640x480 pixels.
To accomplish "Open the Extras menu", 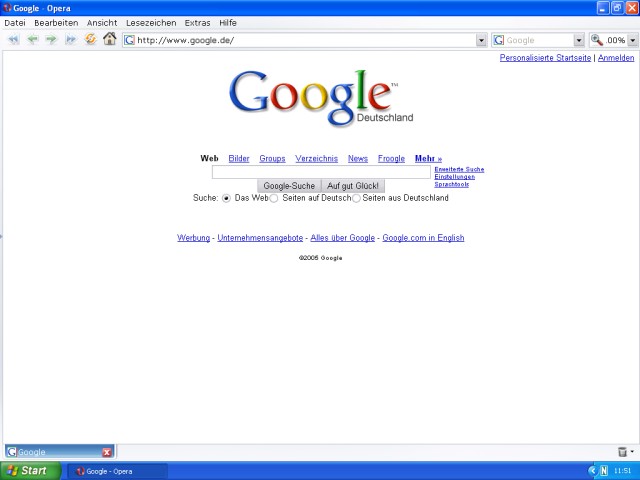I will (197, 23).
